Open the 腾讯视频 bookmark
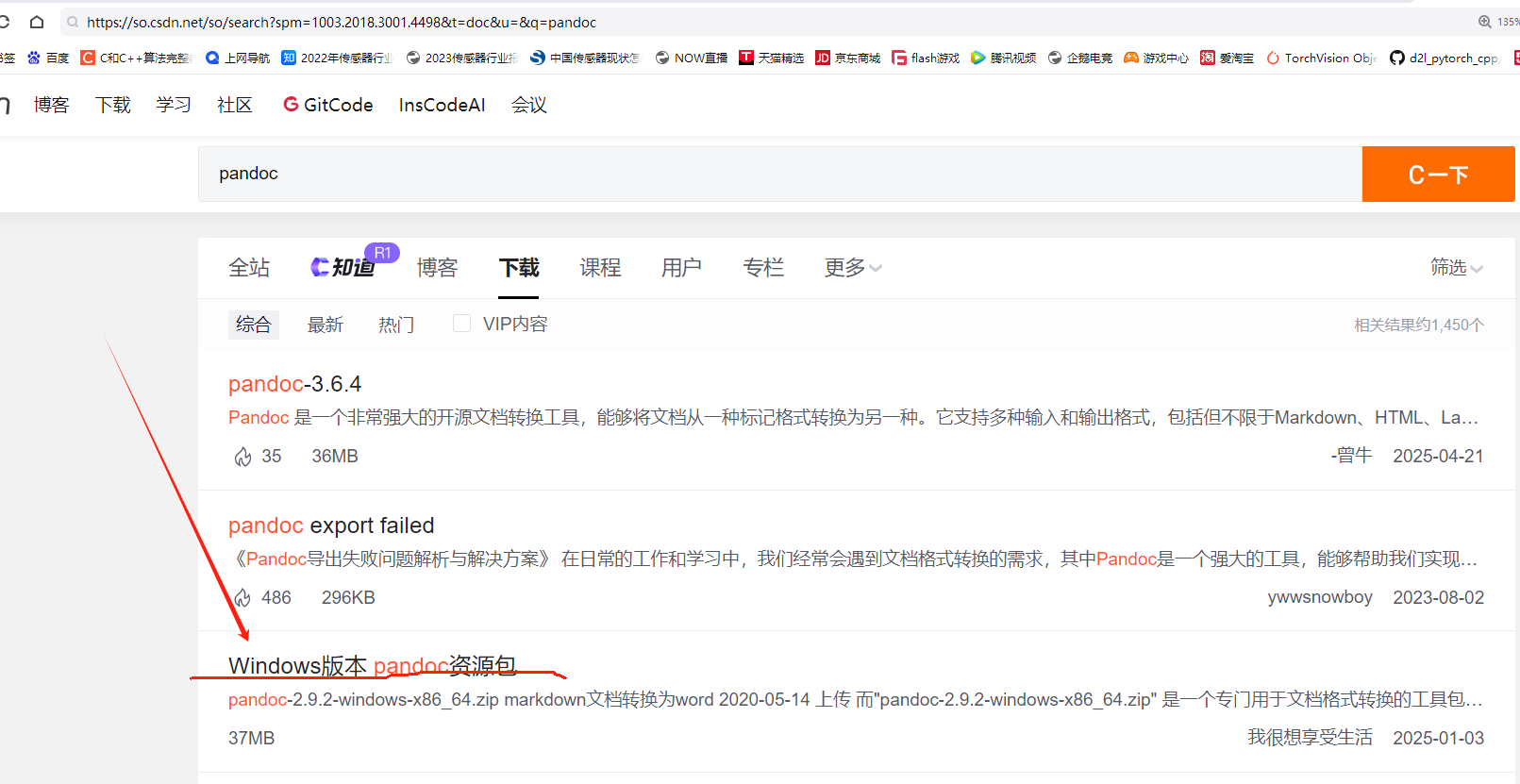 coord(1004,58)
